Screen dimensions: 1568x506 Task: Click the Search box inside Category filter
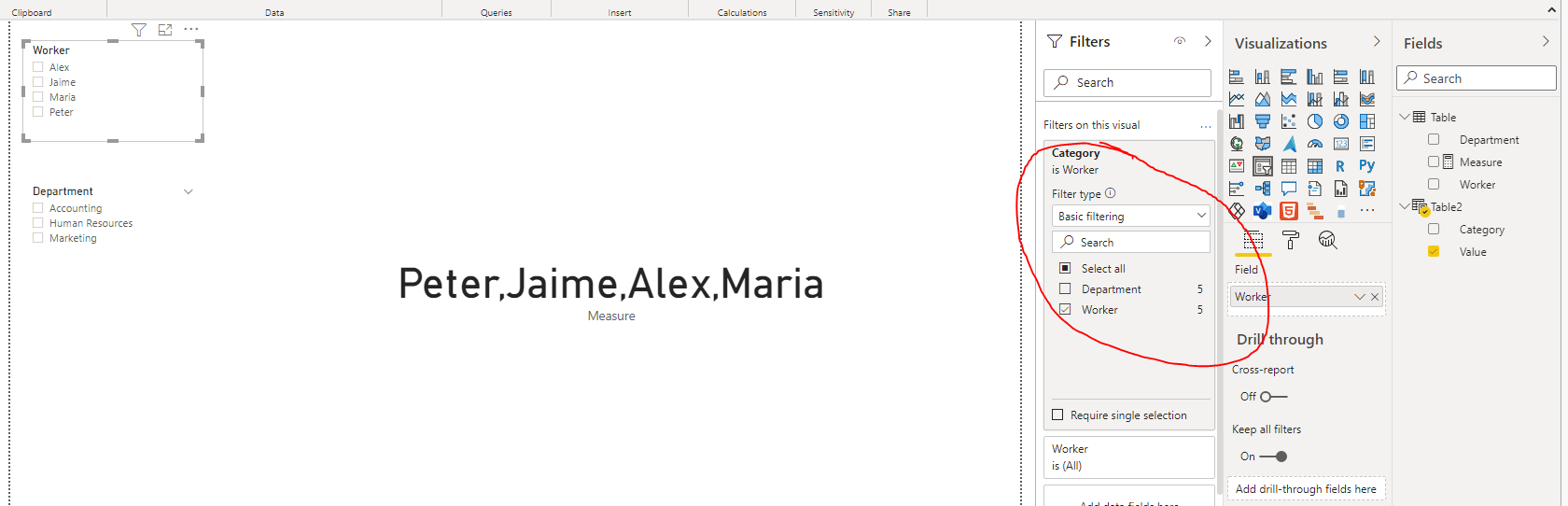pyautogui.click(x=1131, y=242)
